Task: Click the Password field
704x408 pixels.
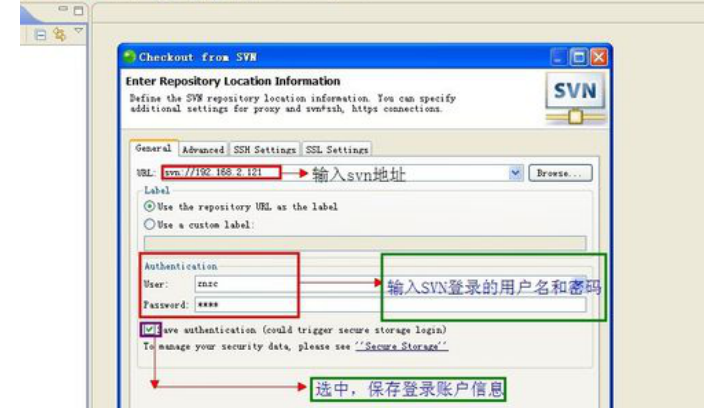Action: (x=390, y=304)
